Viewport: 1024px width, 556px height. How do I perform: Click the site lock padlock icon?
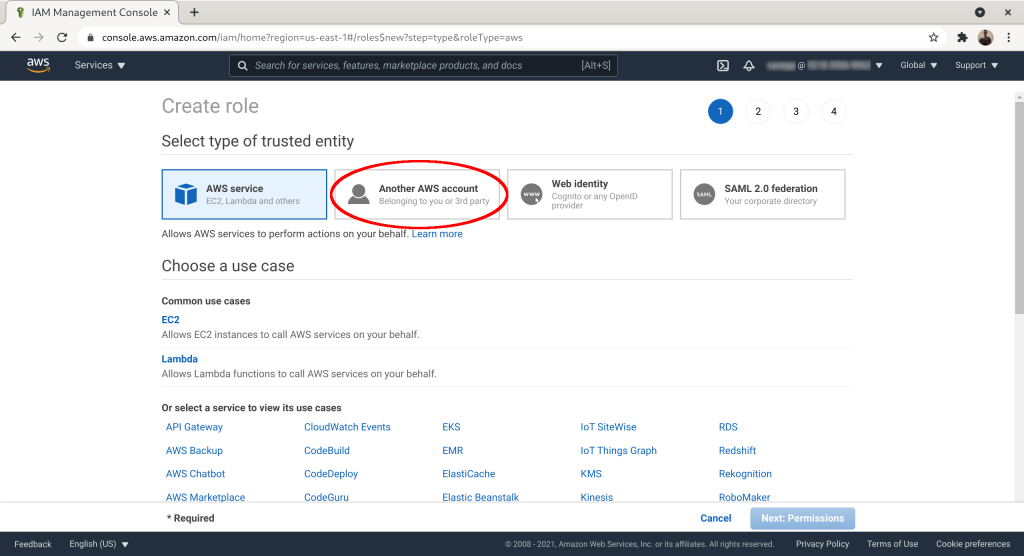coord(90,37)
